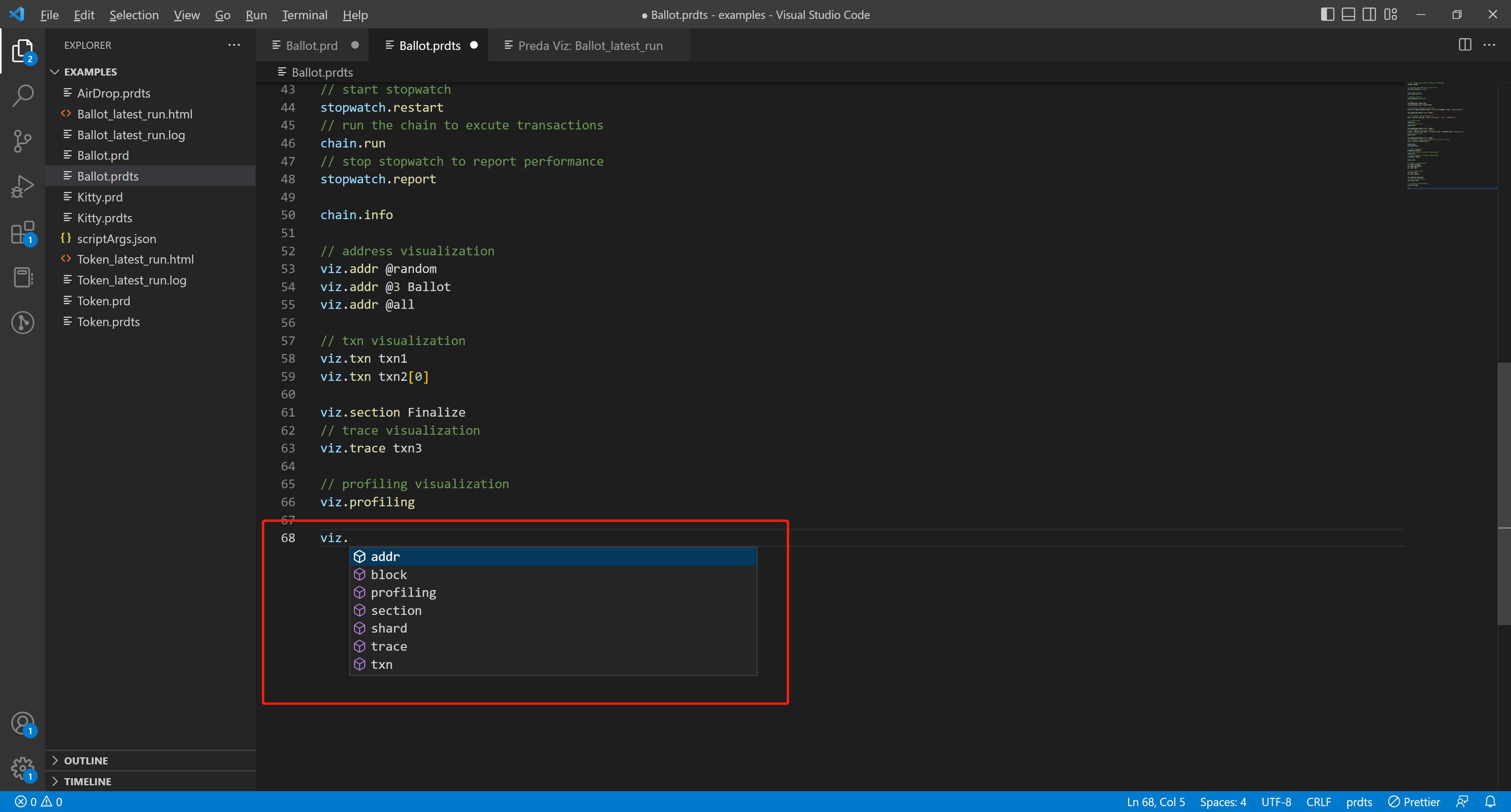Open the Run menu
Viewport: 1511px width, 812px height.
coord(256,15)
